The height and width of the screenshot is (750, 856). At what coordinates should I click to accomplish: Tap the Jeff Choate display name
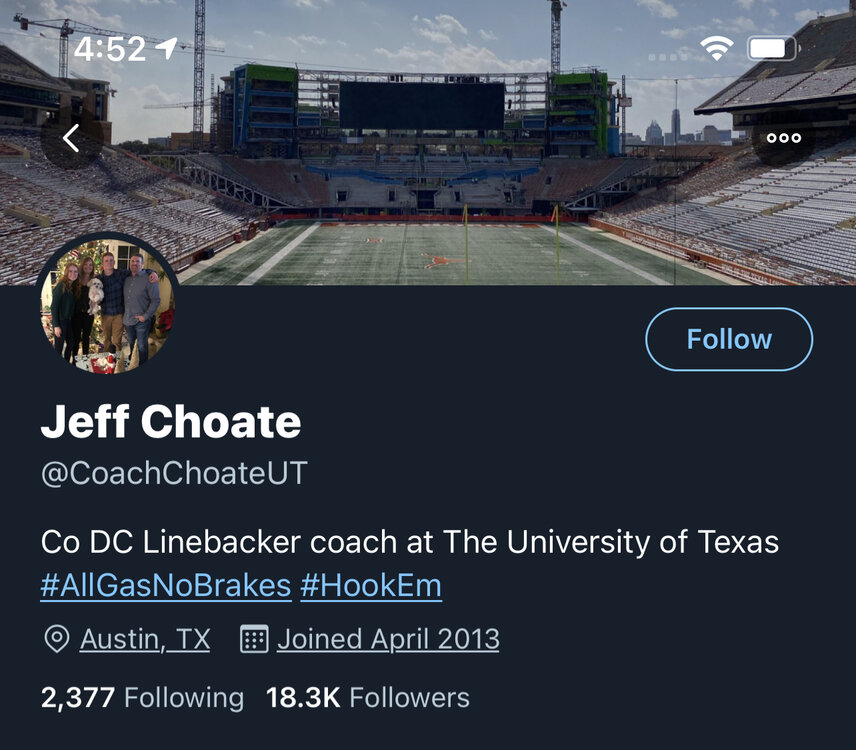coord(171,423)
